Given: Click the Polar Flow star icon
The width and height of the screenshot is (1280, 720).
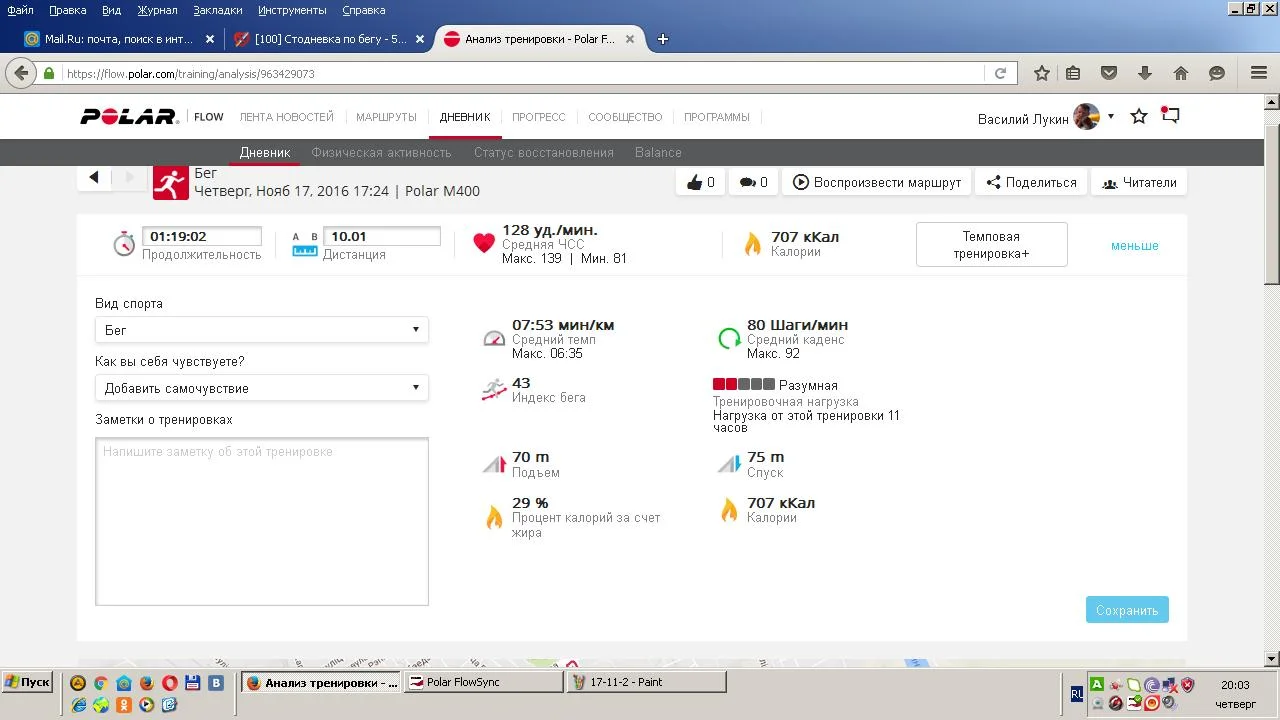Looking at the screenshot, I should (x=1139, y=117).
